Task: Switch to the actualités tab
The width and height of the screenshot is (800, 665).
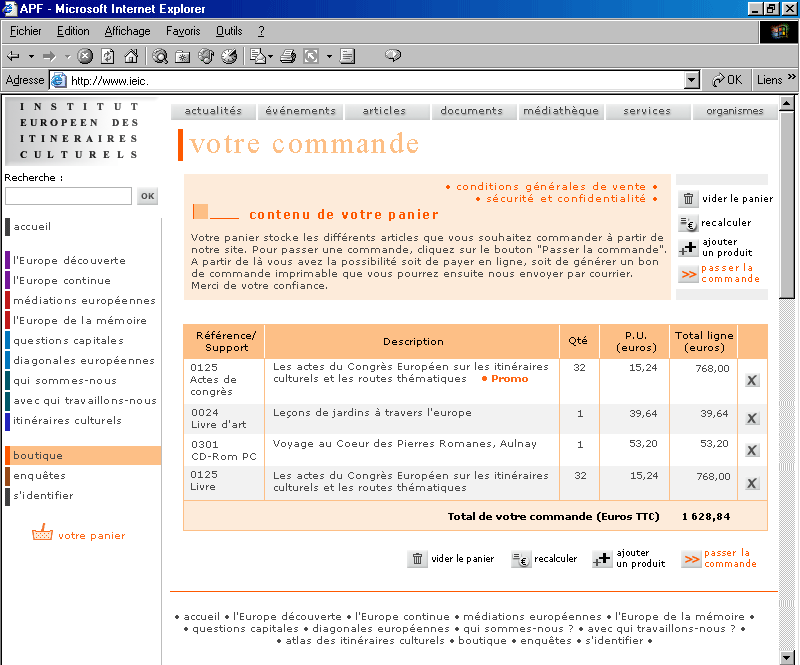Action: tap(213, 111)
